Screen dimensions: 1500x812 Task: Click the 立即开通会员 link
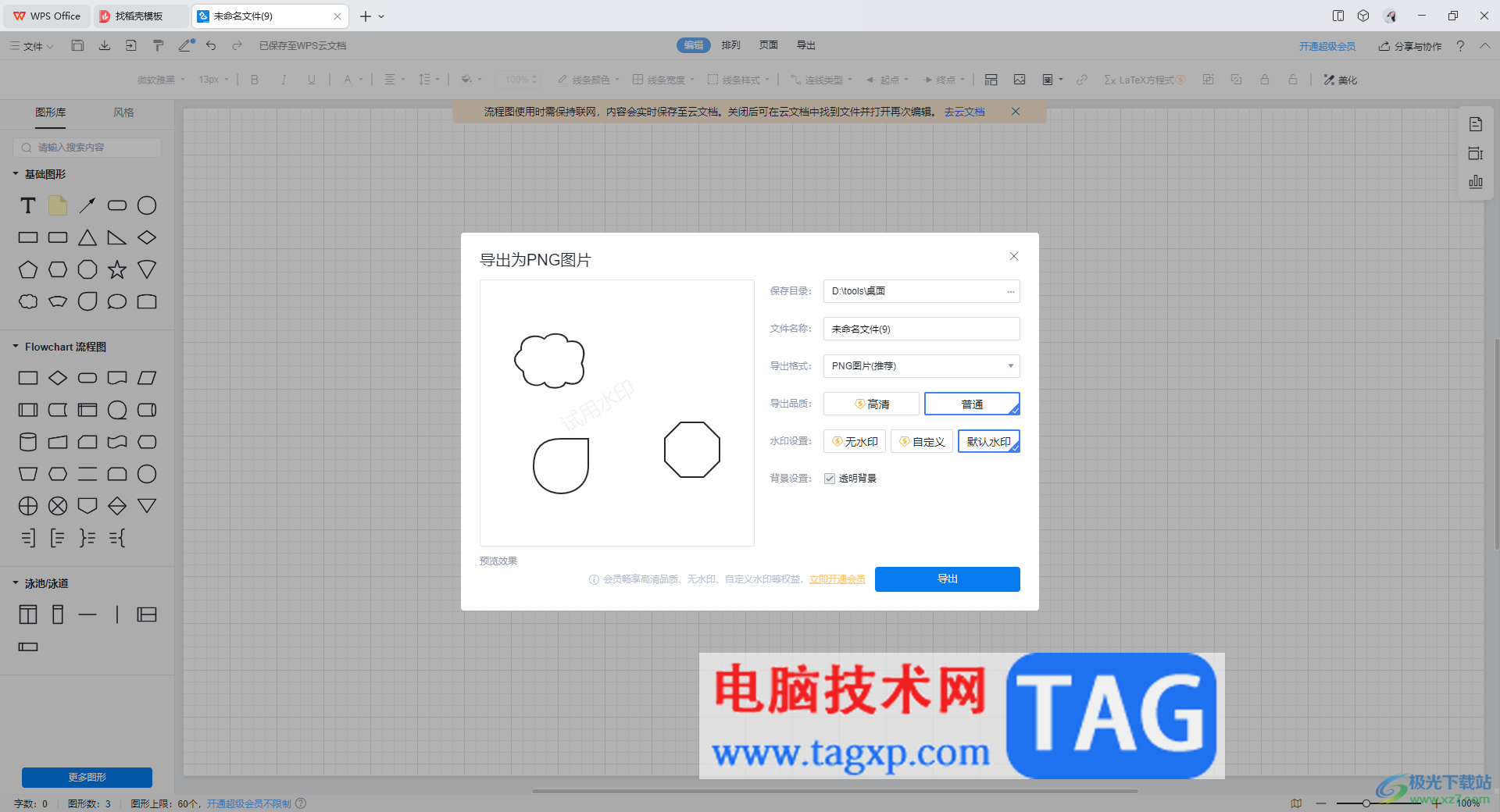[837, 579]
